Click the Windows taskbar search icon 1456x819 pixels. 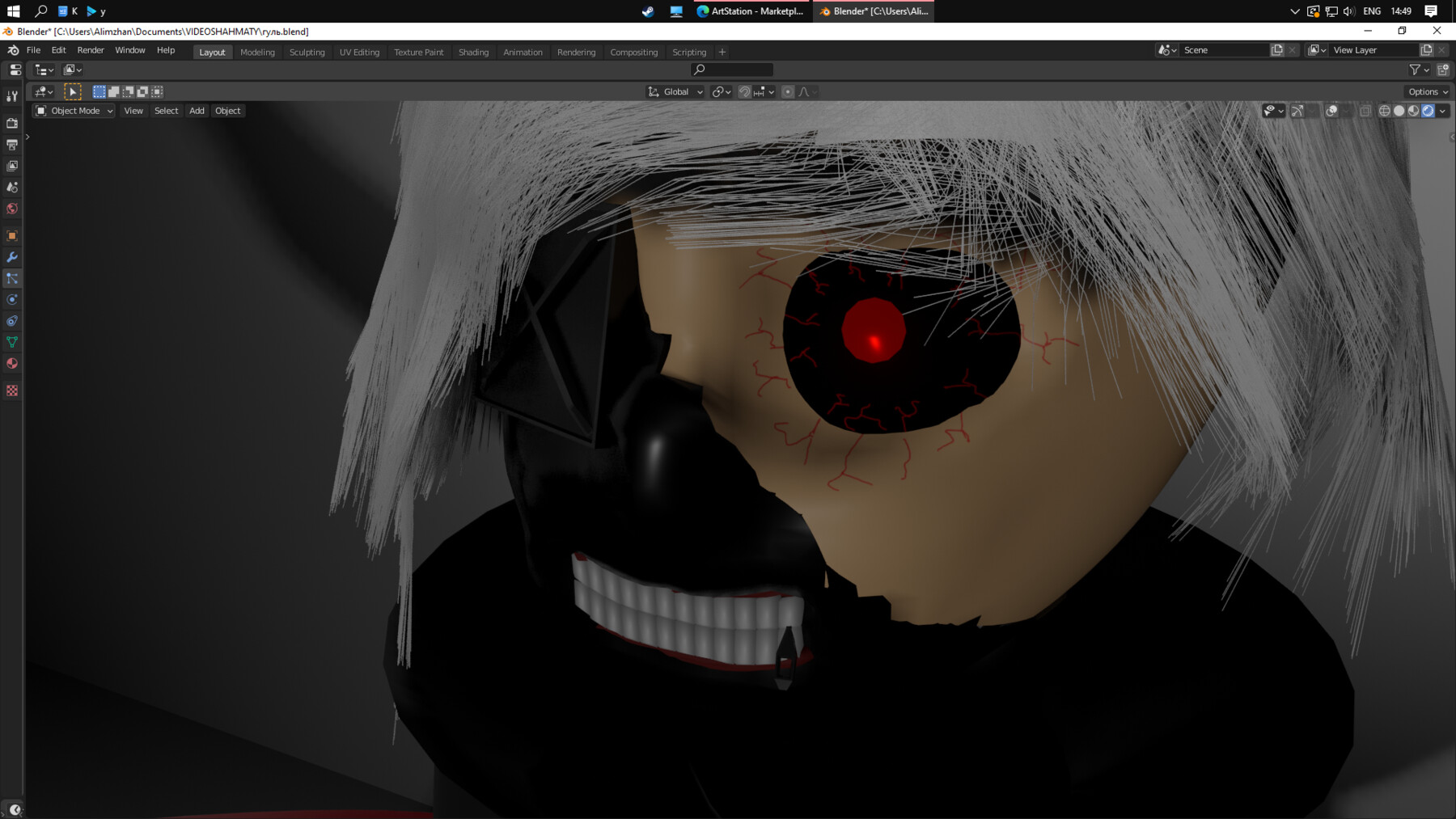point(40,11)
